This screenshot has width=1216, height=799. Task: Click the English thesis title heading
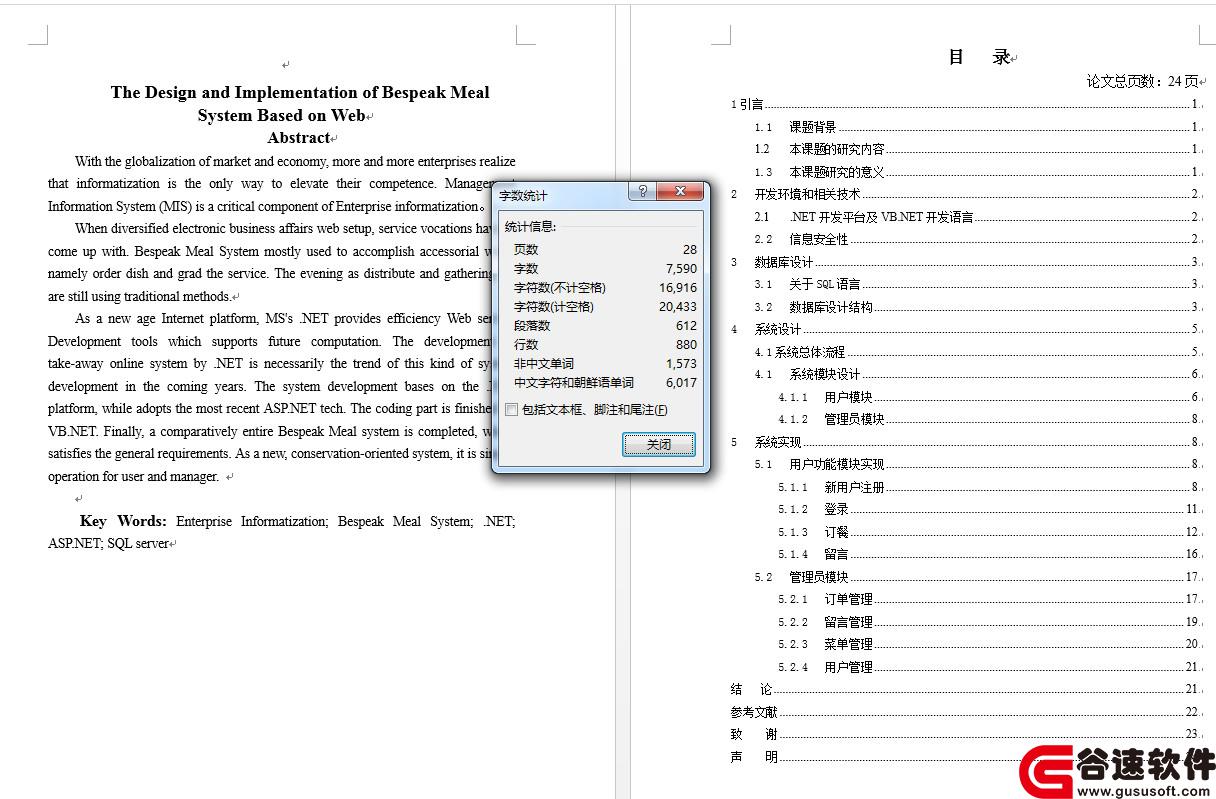300,103
